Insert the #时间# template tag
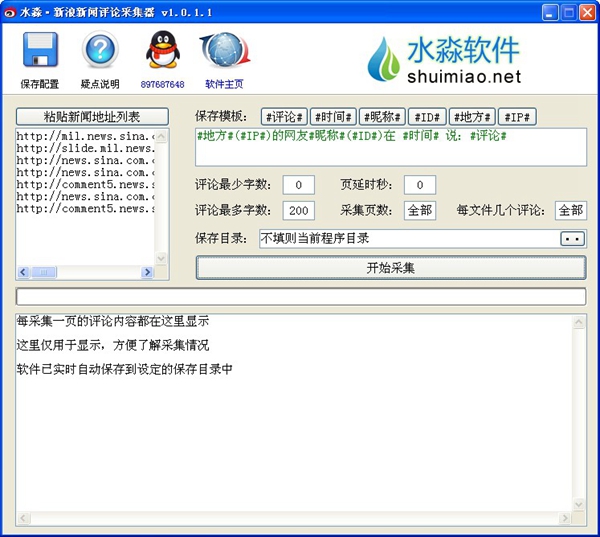The image size is (600, 537). (333, 117)
